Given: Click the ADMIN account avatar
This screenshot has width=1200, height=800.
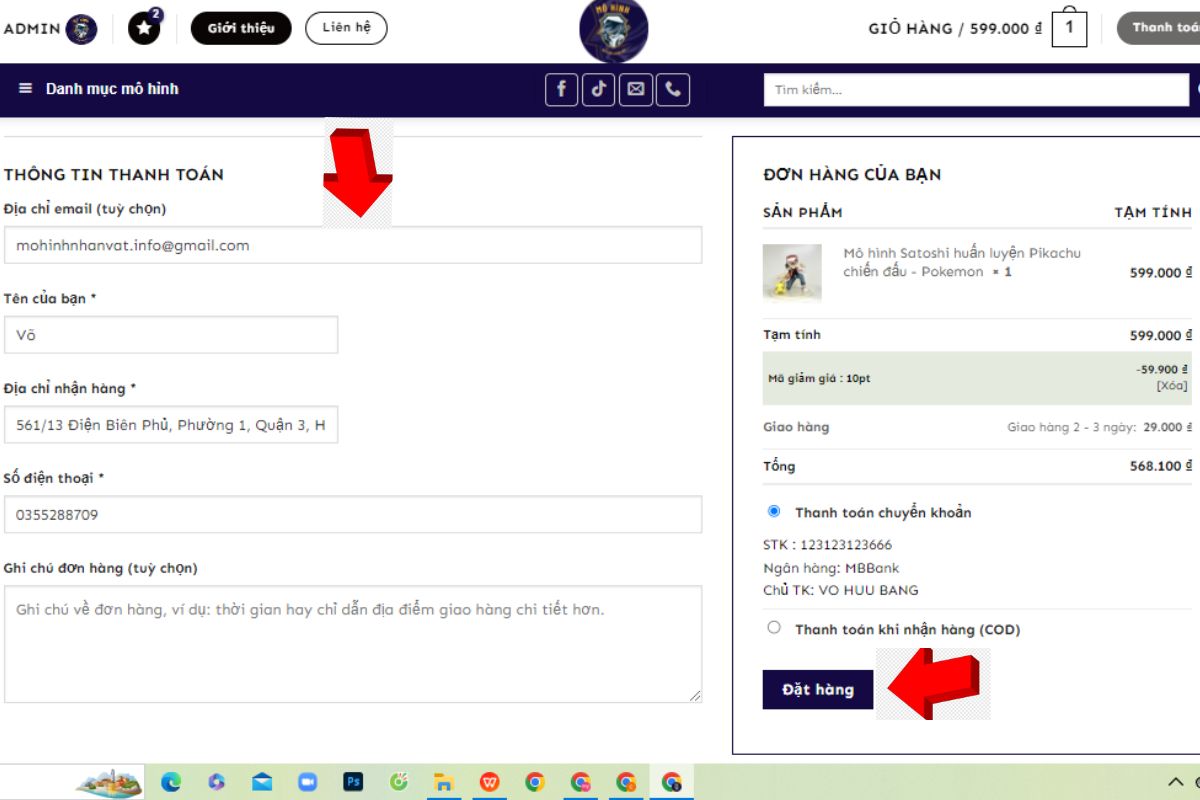Looking at the screenshot, I should pos(82,29).
